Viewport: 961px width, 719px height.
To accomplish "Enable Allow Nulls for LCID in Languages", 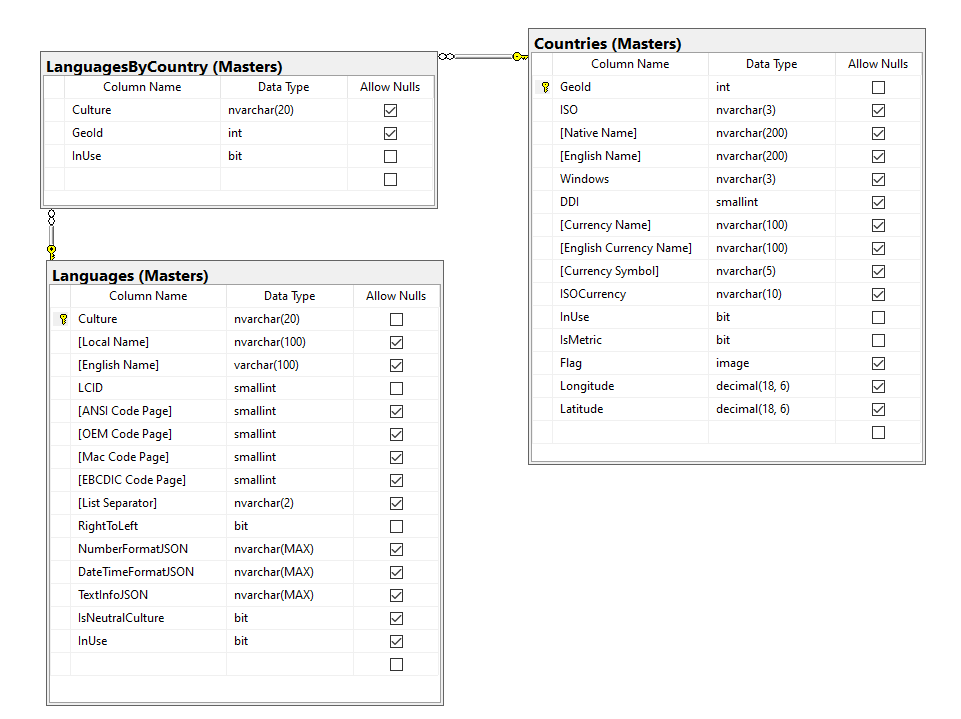I will (x=396, y=388).
